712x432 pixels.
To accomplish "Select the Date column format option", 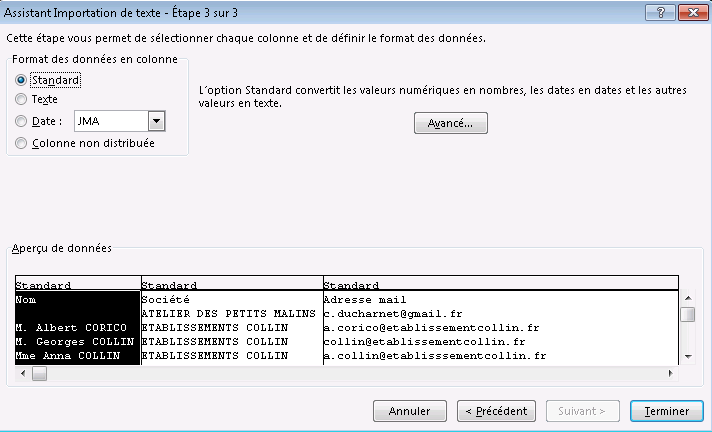I will click(x=22, y=121).
